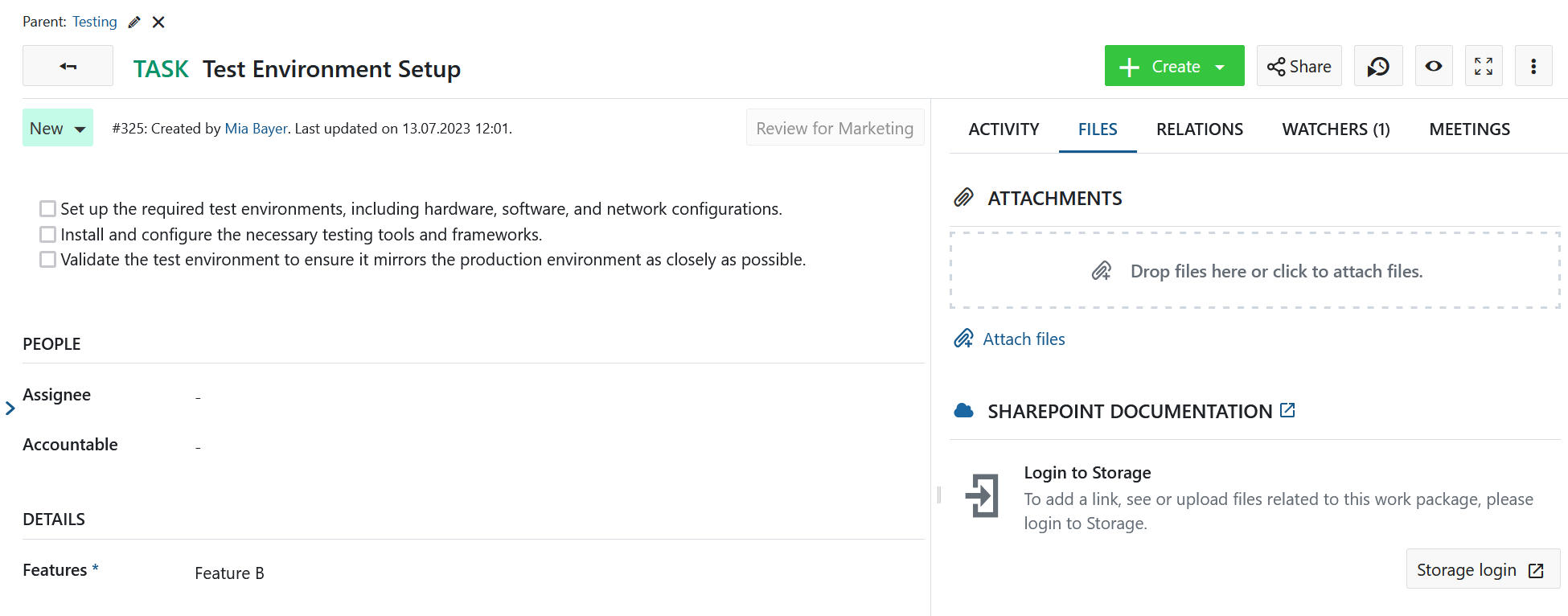Image resolution: width=1568 pixels, height=616 pixels.
Task: Open SharePoint Documentation external link icon
Action: pyautogui.click(x=1287, y=410)
